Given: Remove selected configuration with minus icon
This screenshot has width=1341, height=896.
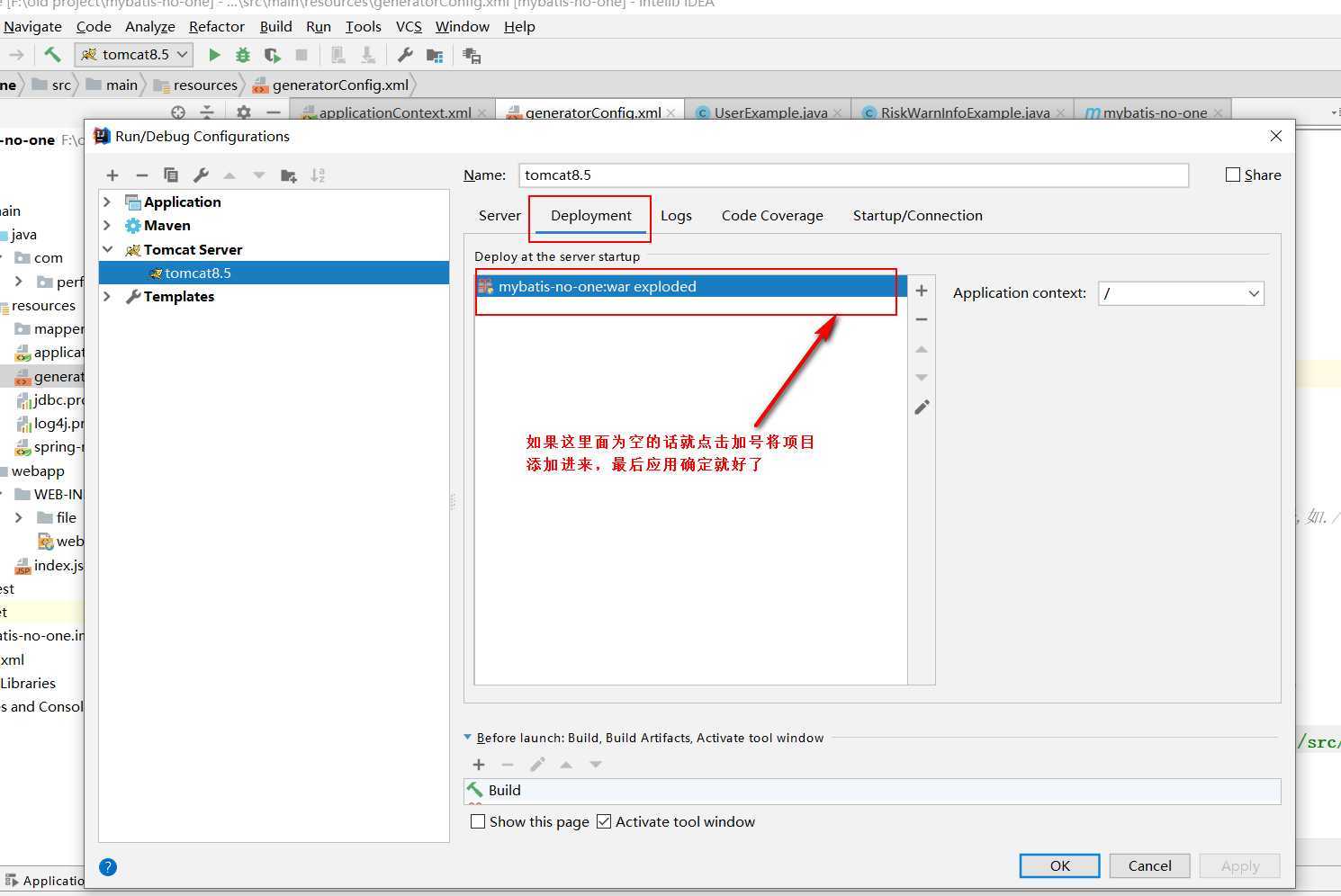Looking at the screenshot, I should tap(141, 175).
